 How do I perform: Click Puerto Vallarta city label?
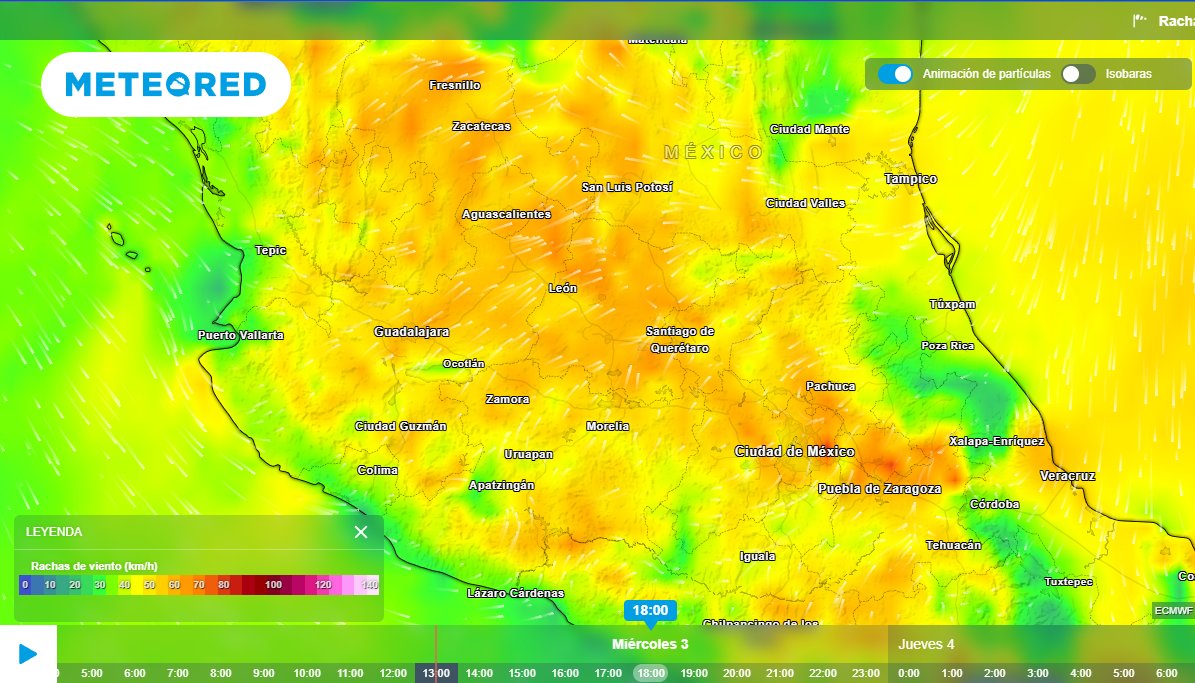click(241, 335)
